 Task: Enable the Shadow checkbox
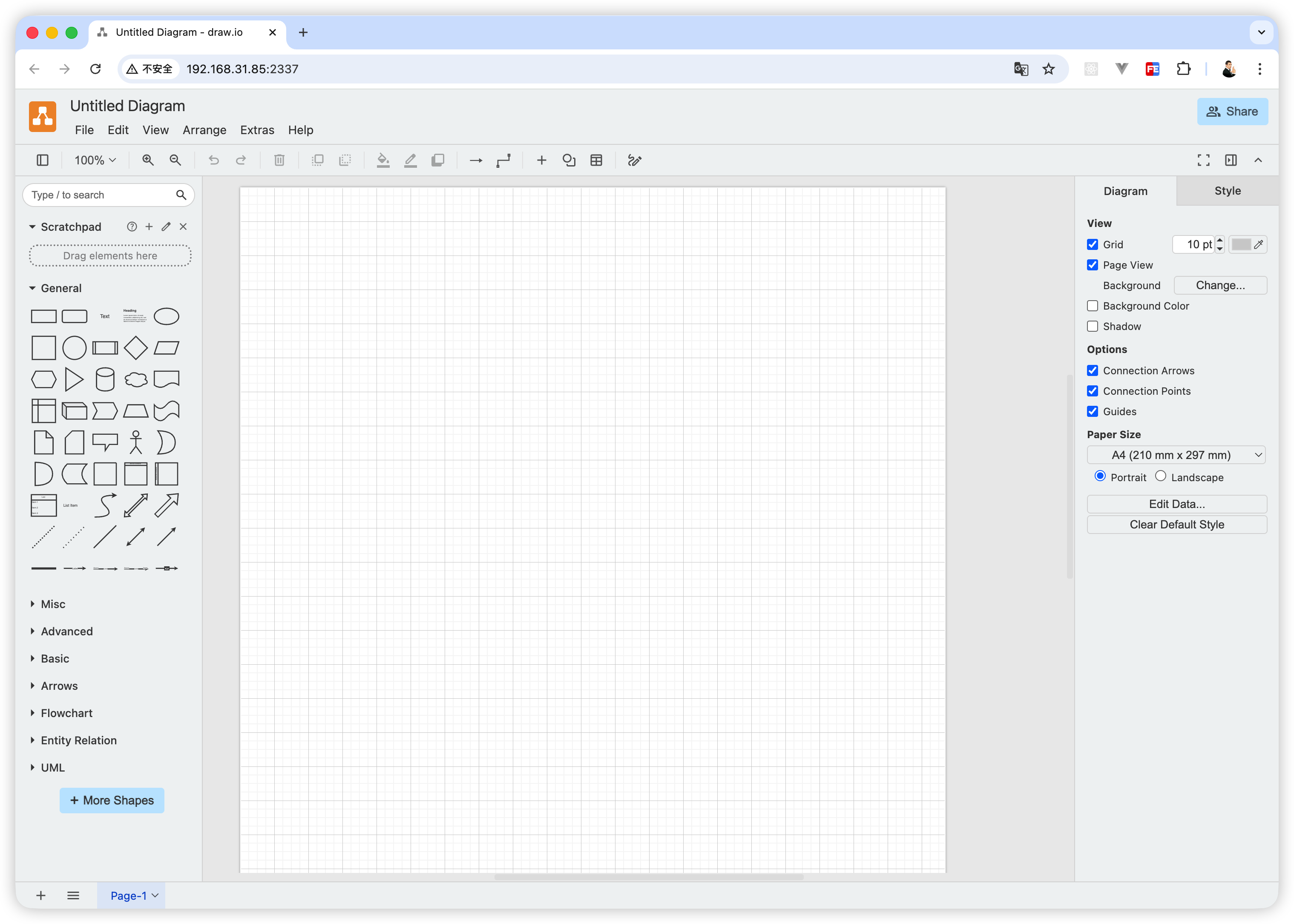click(x=1093, y=327)
